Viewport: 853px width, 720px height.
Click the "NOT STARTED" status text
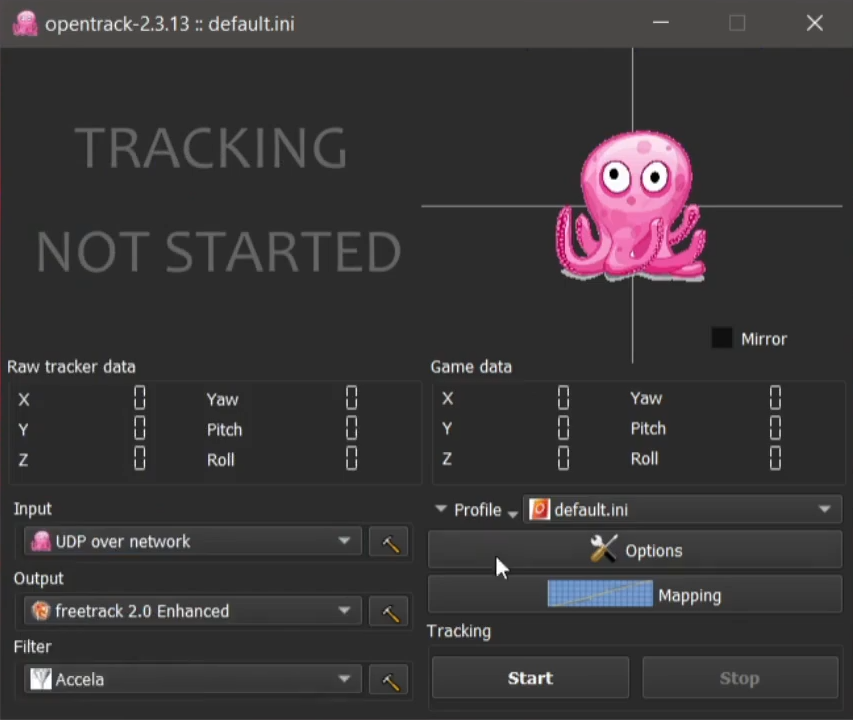coord(219,251)
